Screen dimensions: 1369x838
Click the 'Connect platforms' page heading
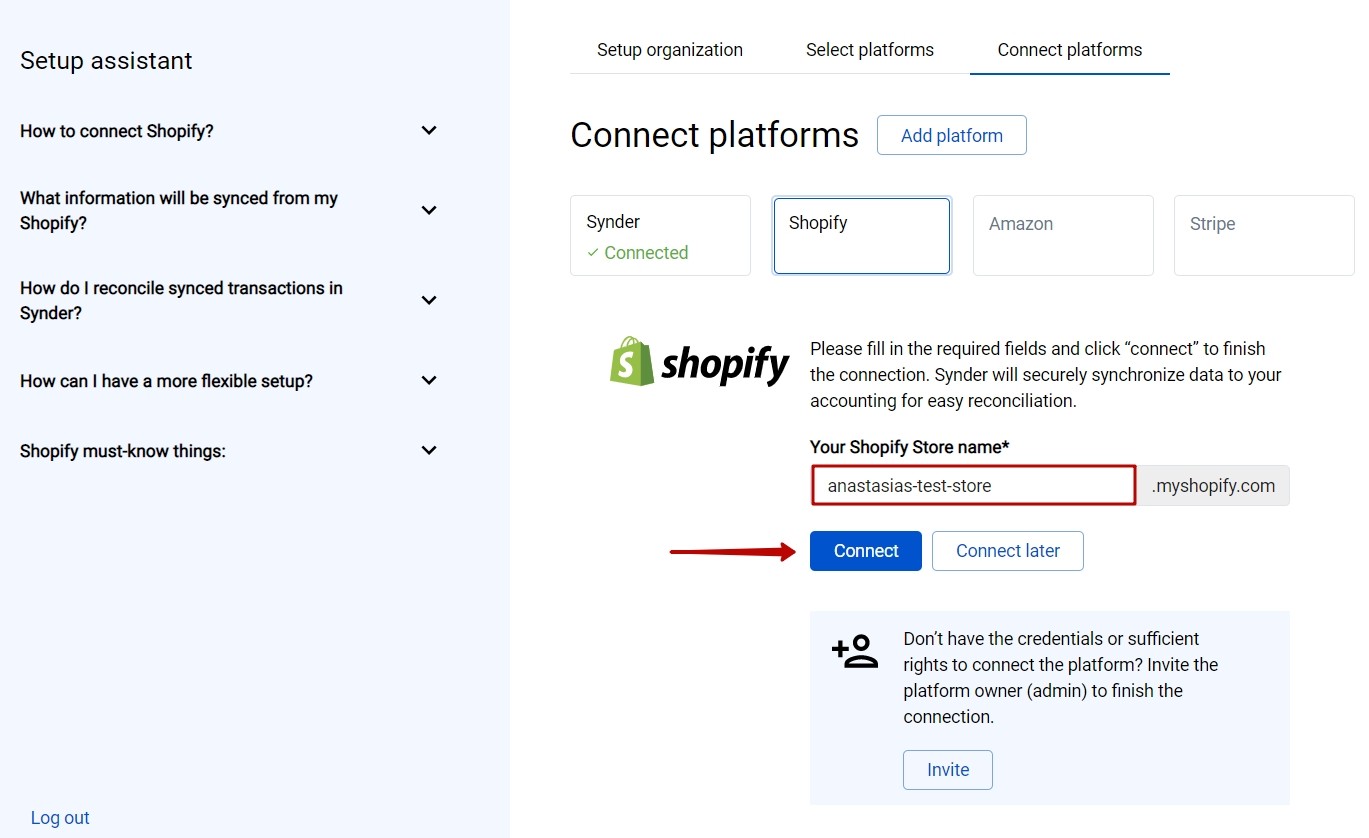point(714,135)
